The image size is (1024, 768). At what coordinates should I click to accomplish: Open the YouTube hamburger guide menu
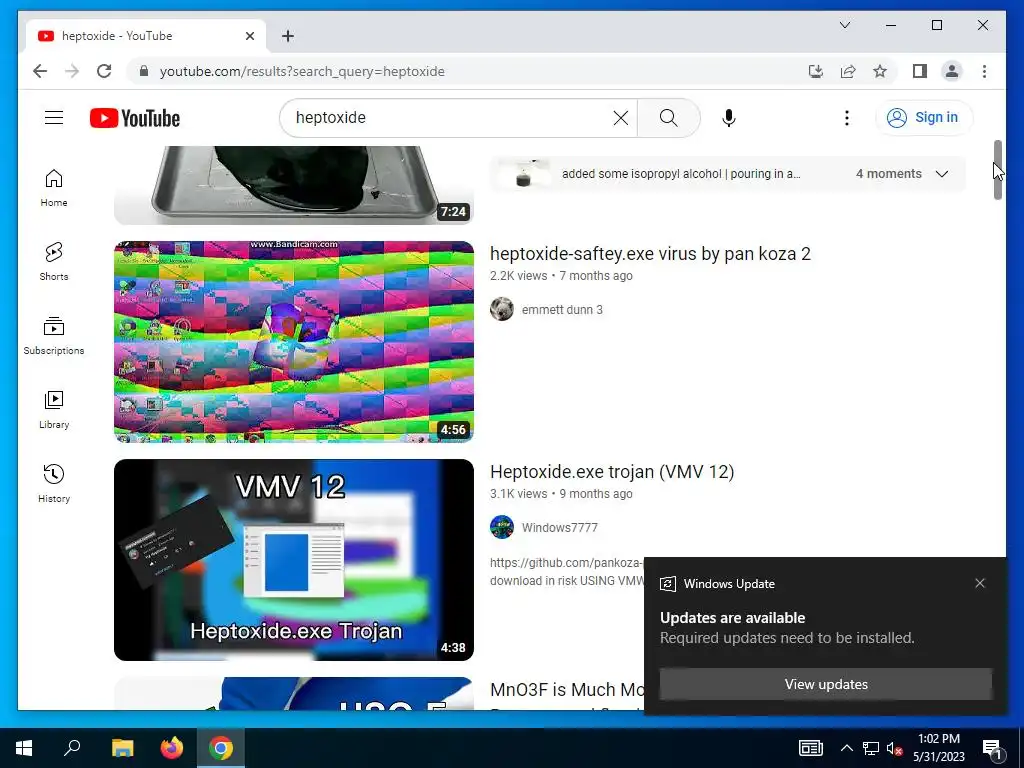[x=54, y=118]
